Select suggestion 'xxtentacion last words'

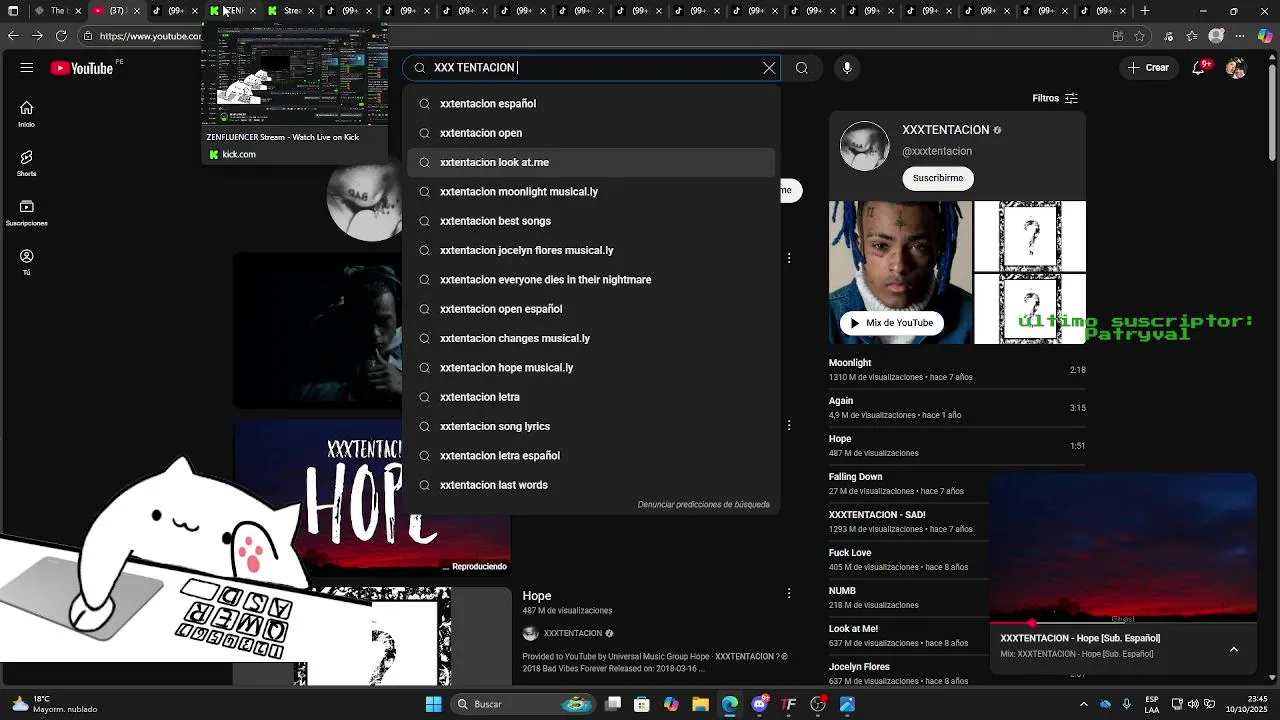[x=592, y=485]
